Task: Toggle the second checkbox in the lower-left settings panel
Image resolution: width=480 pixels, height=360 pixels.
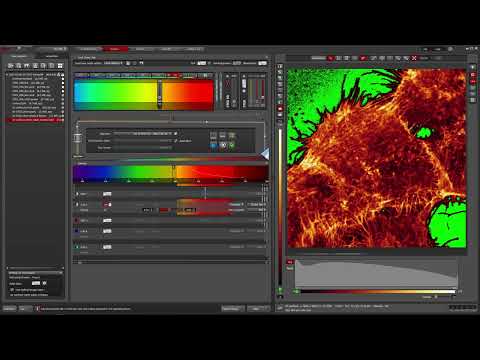Action: pos(12,295)
